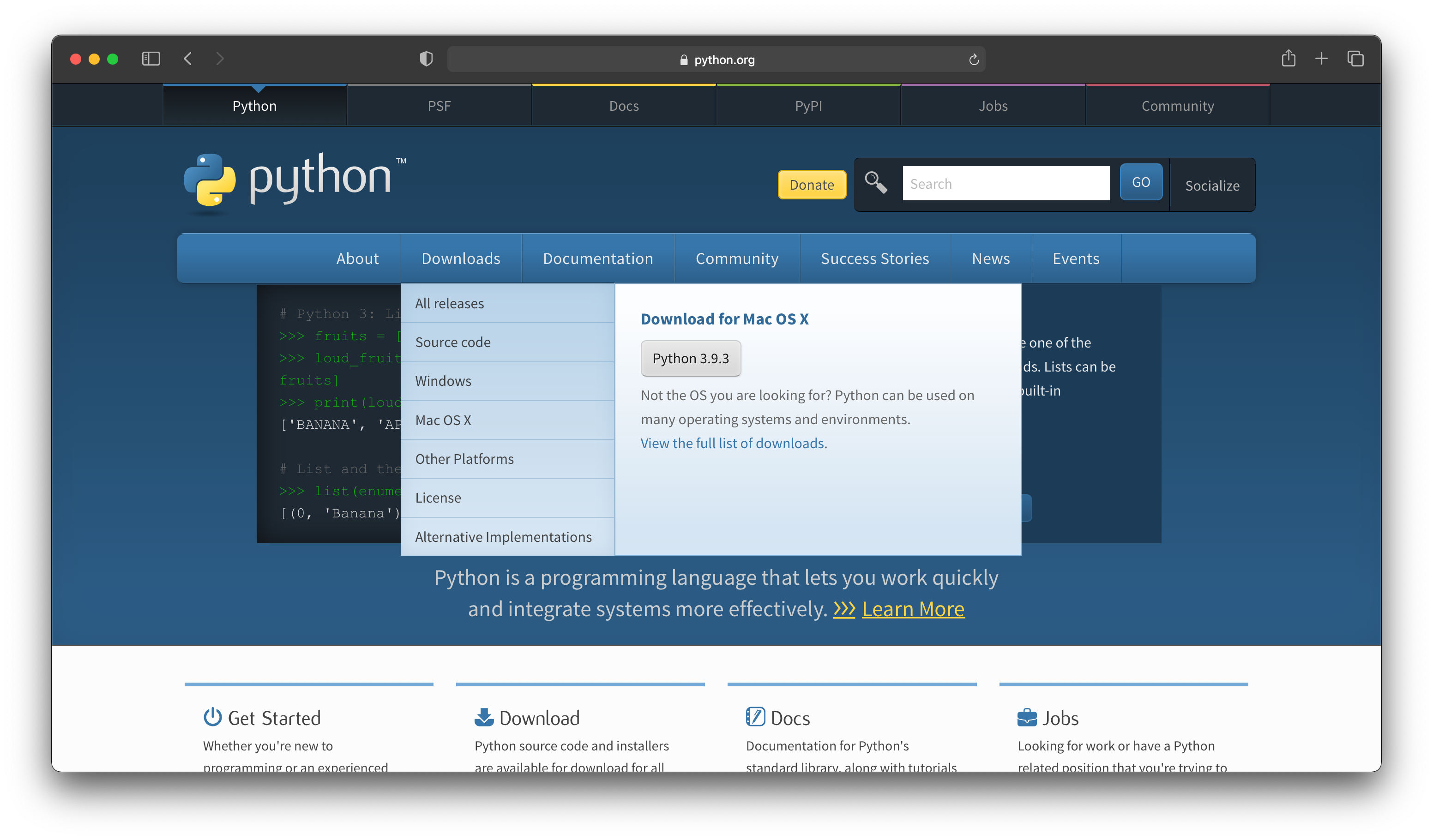Image resolution: width=1433 pixels, height=840 pixels.
Task: Switch to the Community top tab
Action: tap(1177, 106)
